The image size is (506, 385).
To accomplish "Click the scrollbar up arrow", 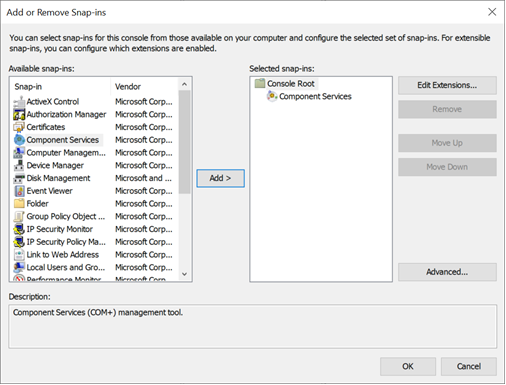I will [x=184, y=84].
